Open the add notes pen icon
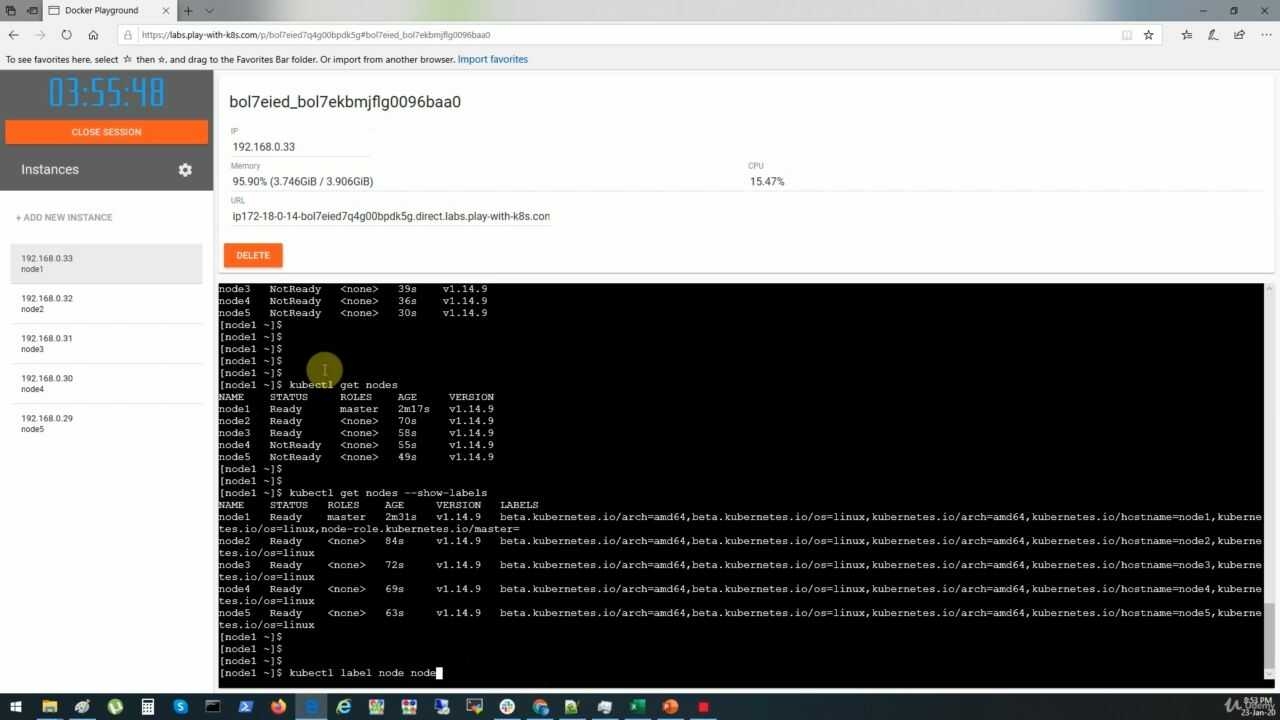This screenshot has width=1280, height=720. click(1212, 34)
